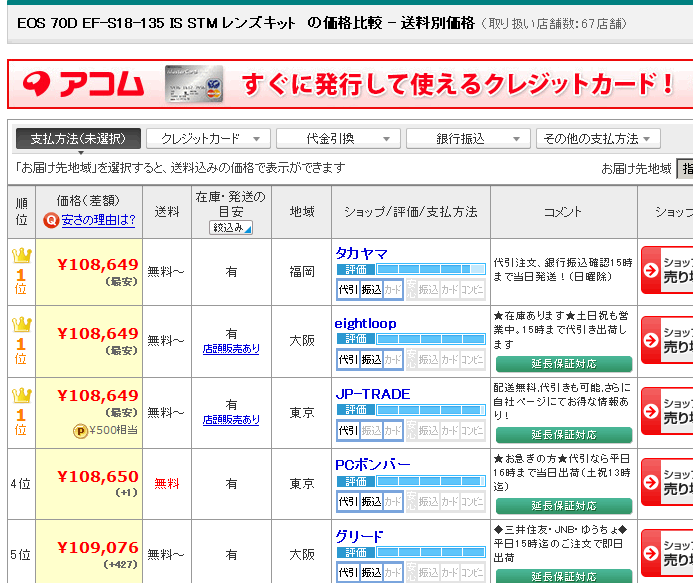This screenshot has width=693, height=583.
Task: Click the ¥109,076 price of グリード
Action: pyautogui.click(x=98, y=547)
